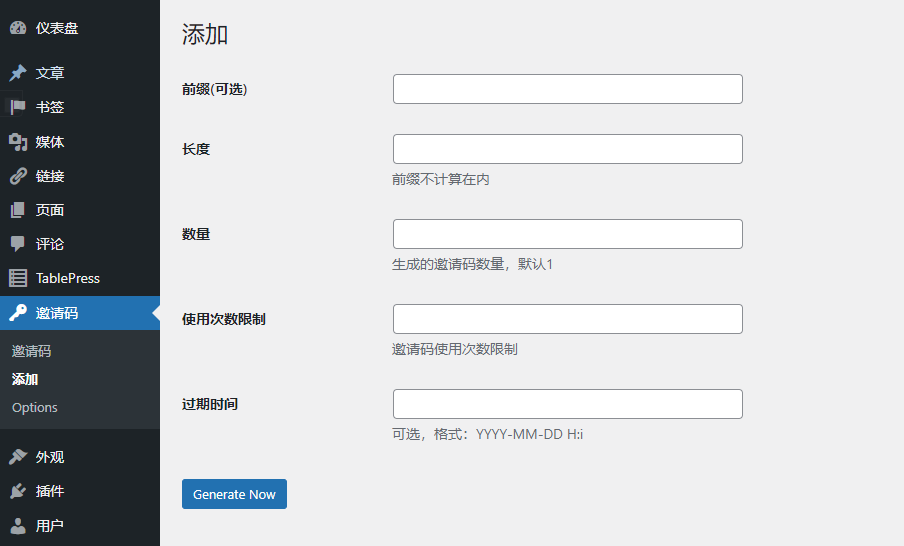Screen dimensions: 904x546
Task: Click into the 长度 text field
Action: click(x=567, y=149)
